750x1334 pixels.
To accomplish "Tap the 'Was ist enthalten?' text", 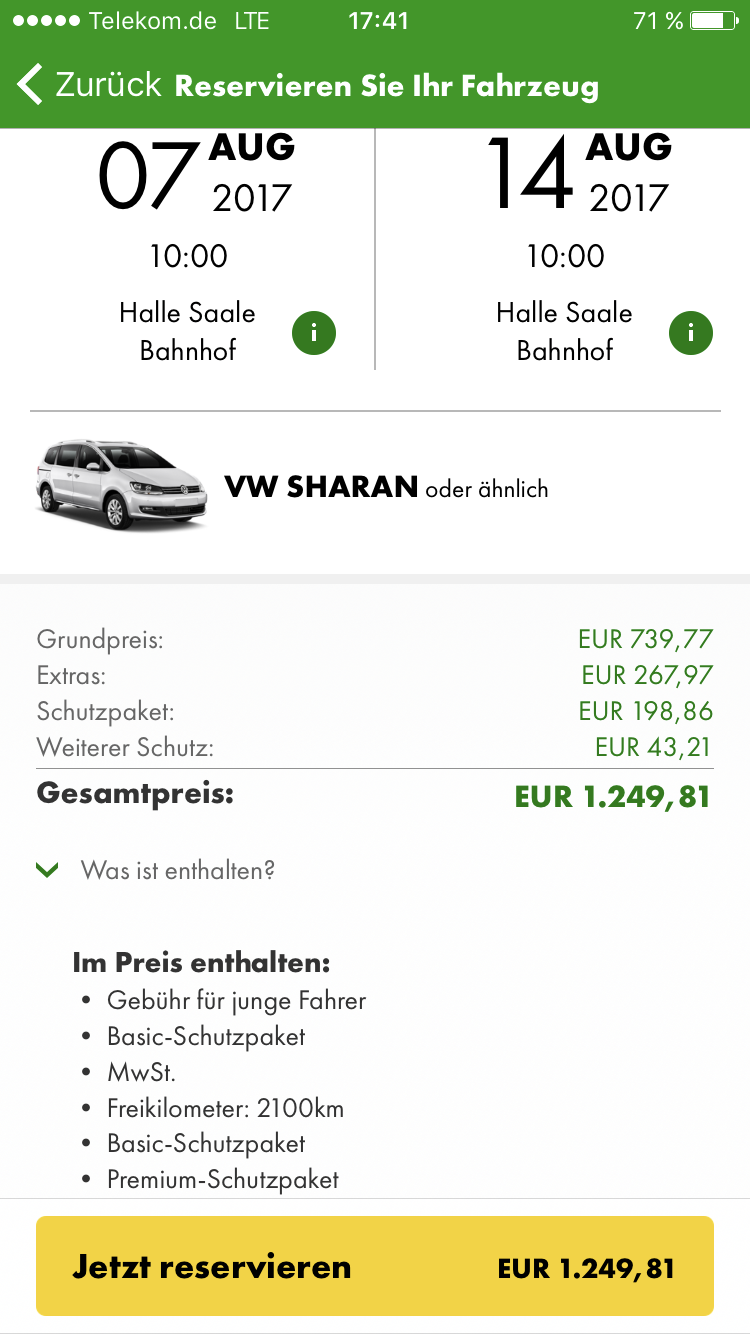I will click(x=178, y=870).
